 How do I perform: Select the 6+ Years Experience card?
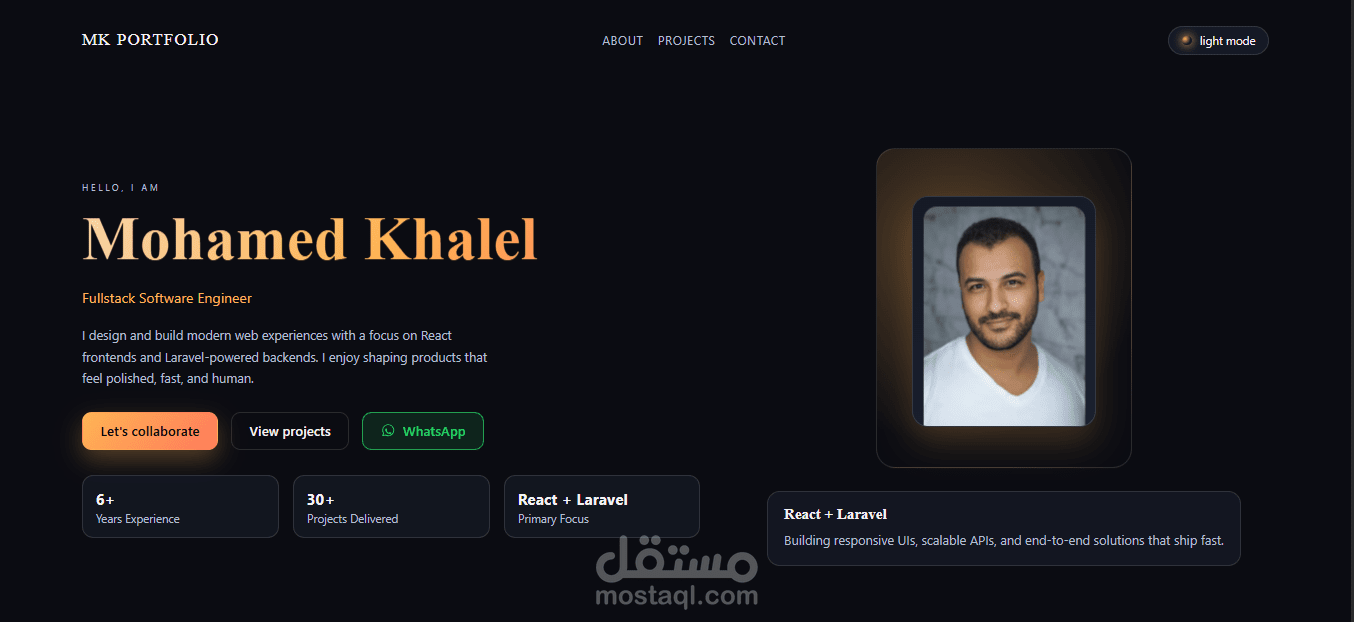point(180,507)
